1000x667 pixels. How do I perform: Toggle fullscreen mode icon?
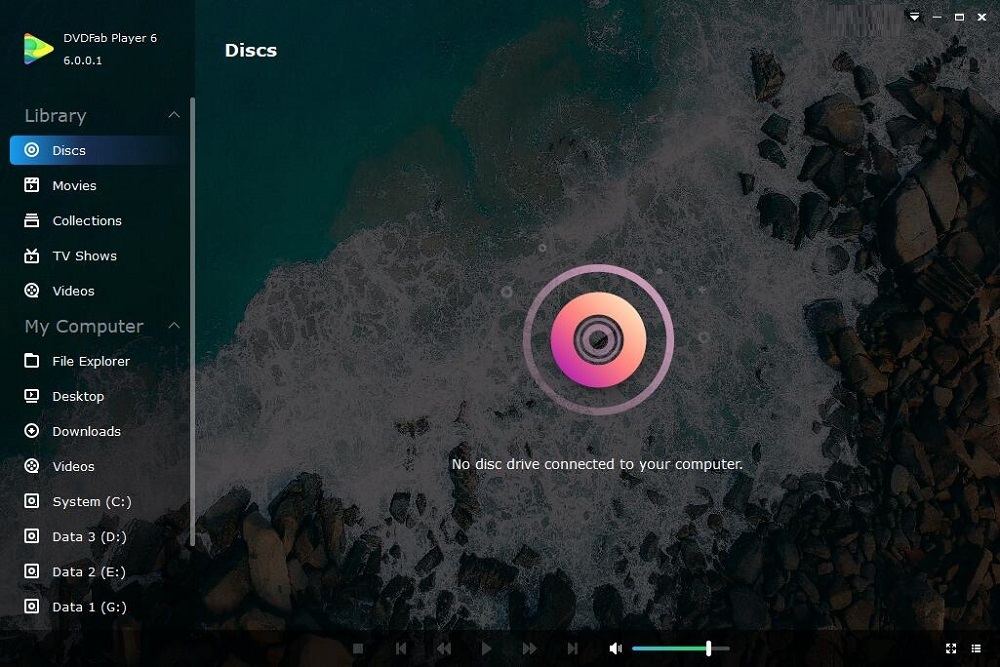point(951,649)
